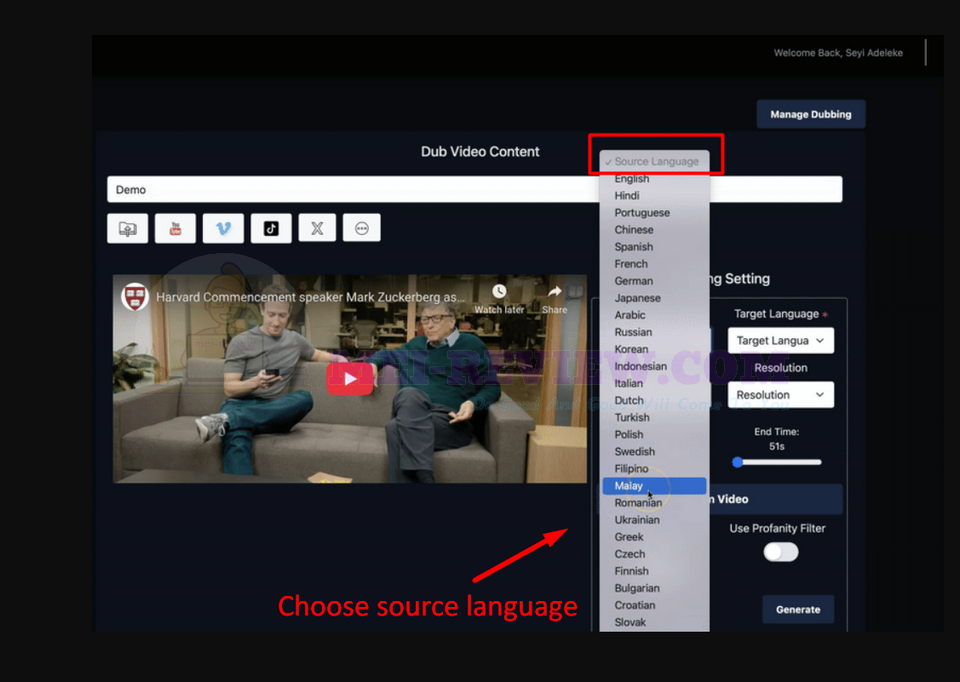Screen dimensions: 960x682
Task: Expand the Target Language dropdown
Action: click(781, 340)
